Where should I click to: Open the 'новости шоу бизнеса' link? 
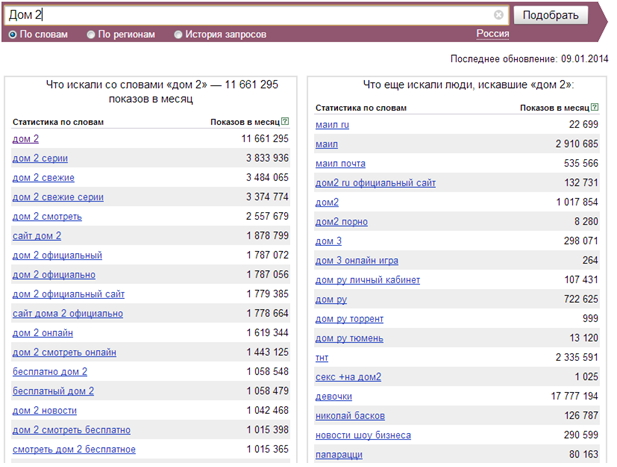[363, 435]
